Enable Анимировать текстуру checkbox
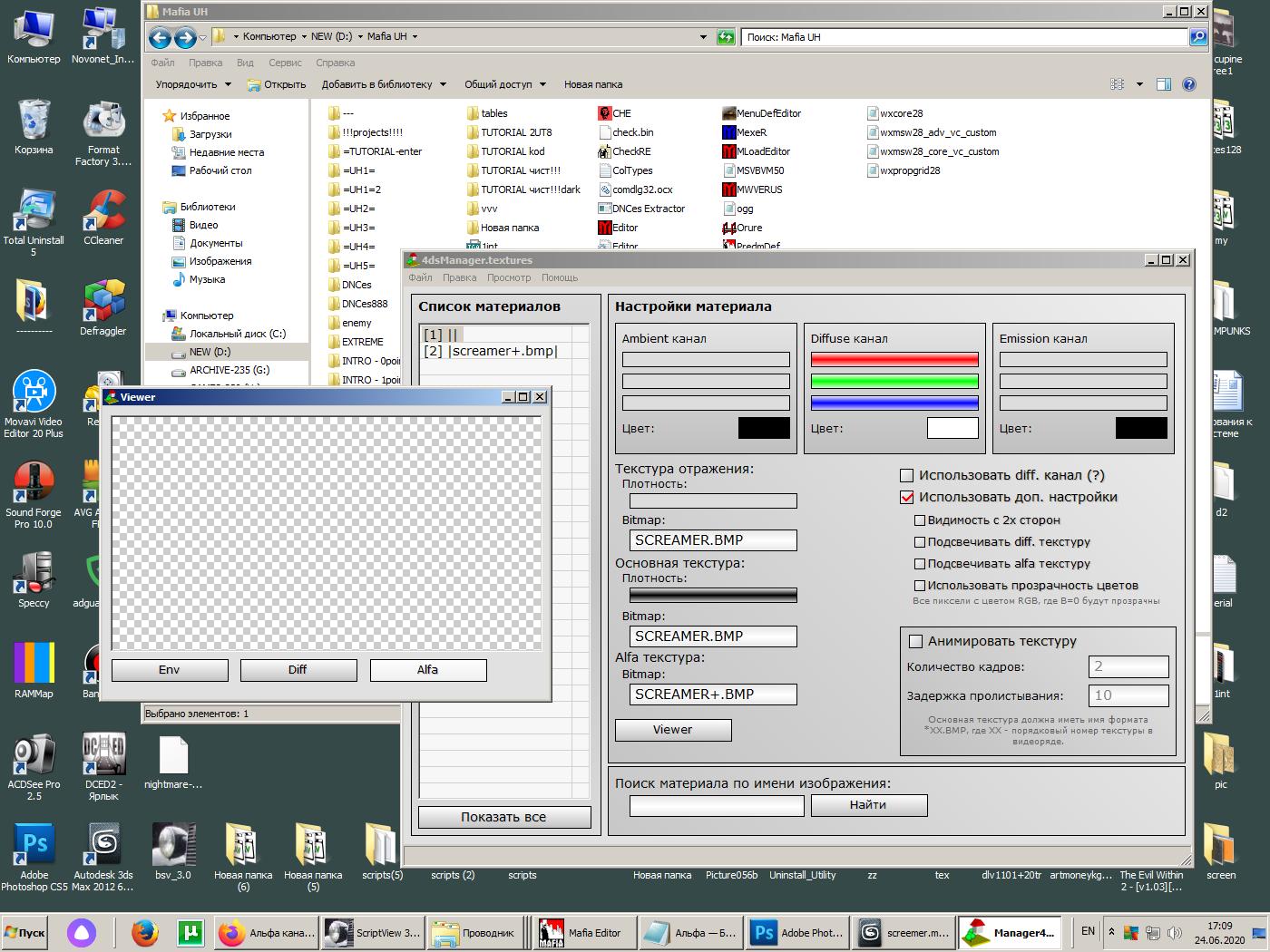 (915, 641)
